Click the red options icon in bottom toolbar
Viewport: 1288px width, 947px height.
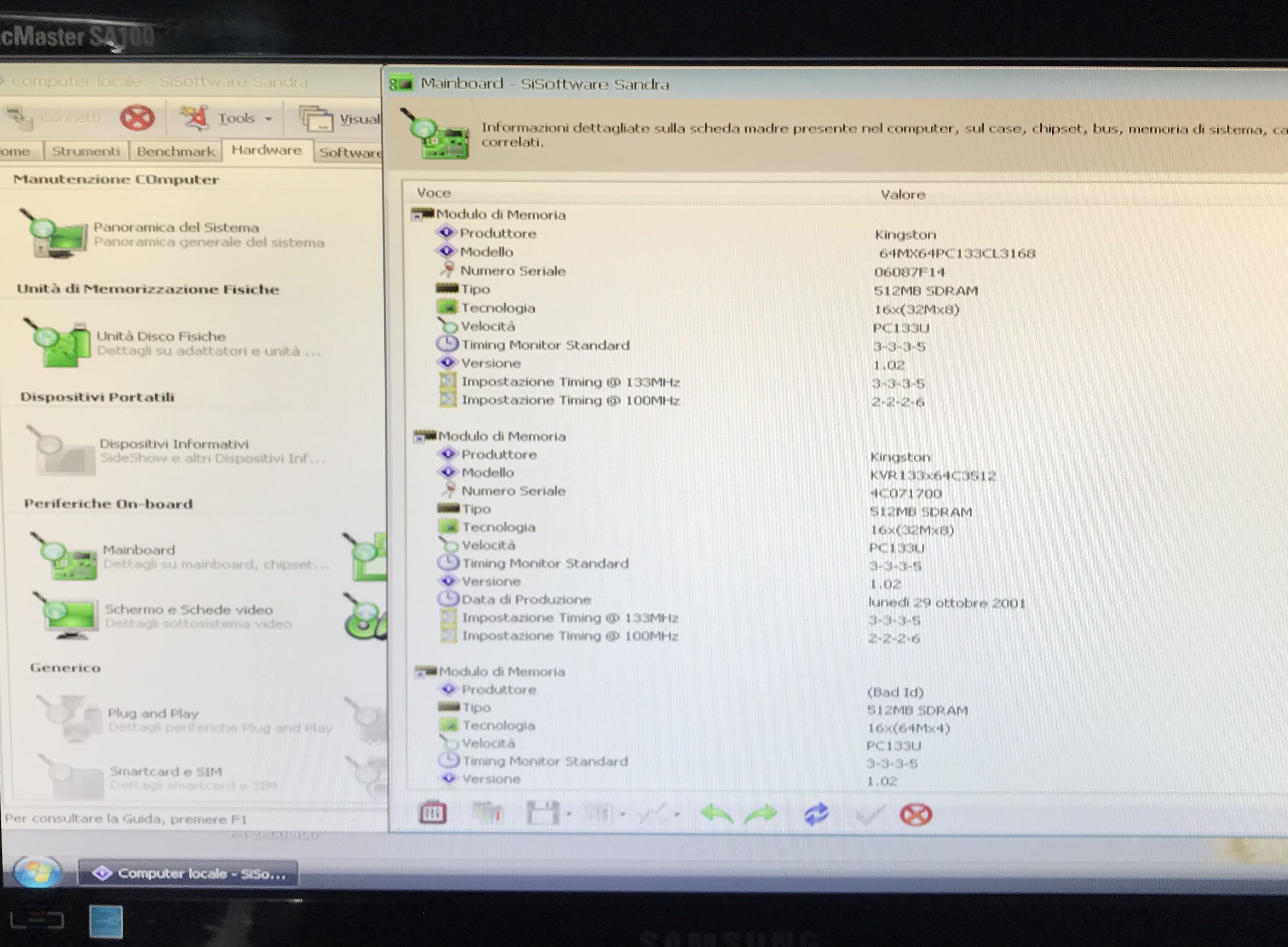tap(433, 813)
